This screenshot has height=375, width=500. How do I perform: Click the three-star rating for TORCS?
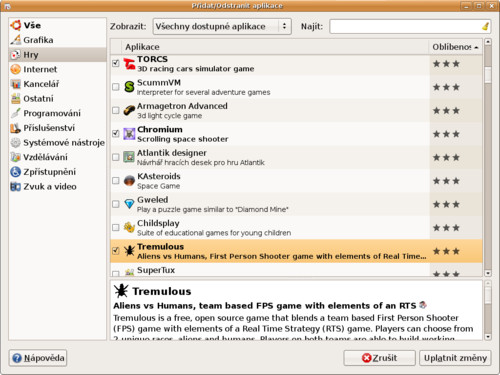tap(446, 64)
